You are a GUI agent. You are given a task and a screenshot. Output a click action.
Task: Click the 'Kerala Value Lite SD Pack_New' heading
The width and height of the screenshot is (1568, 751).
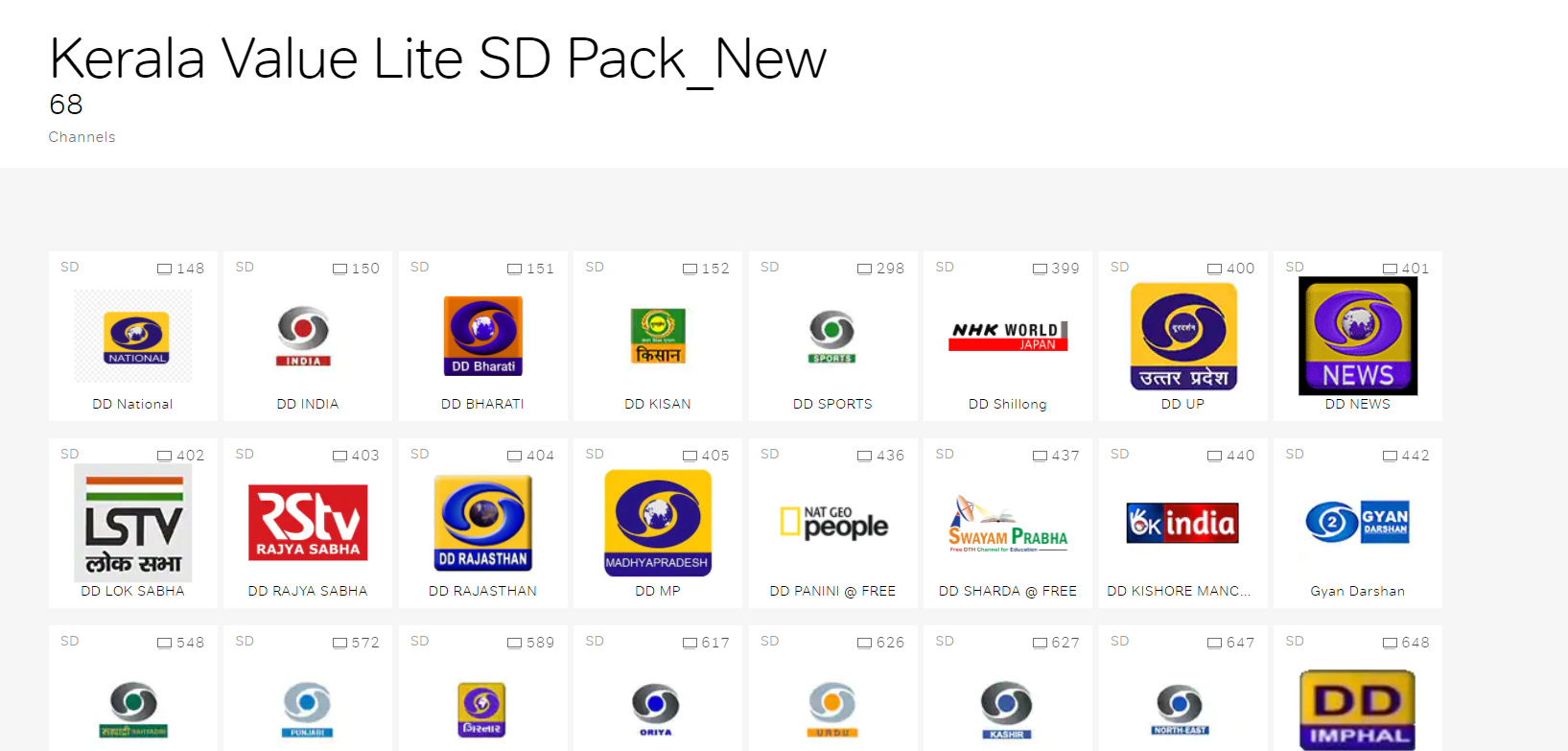[437, 59]
